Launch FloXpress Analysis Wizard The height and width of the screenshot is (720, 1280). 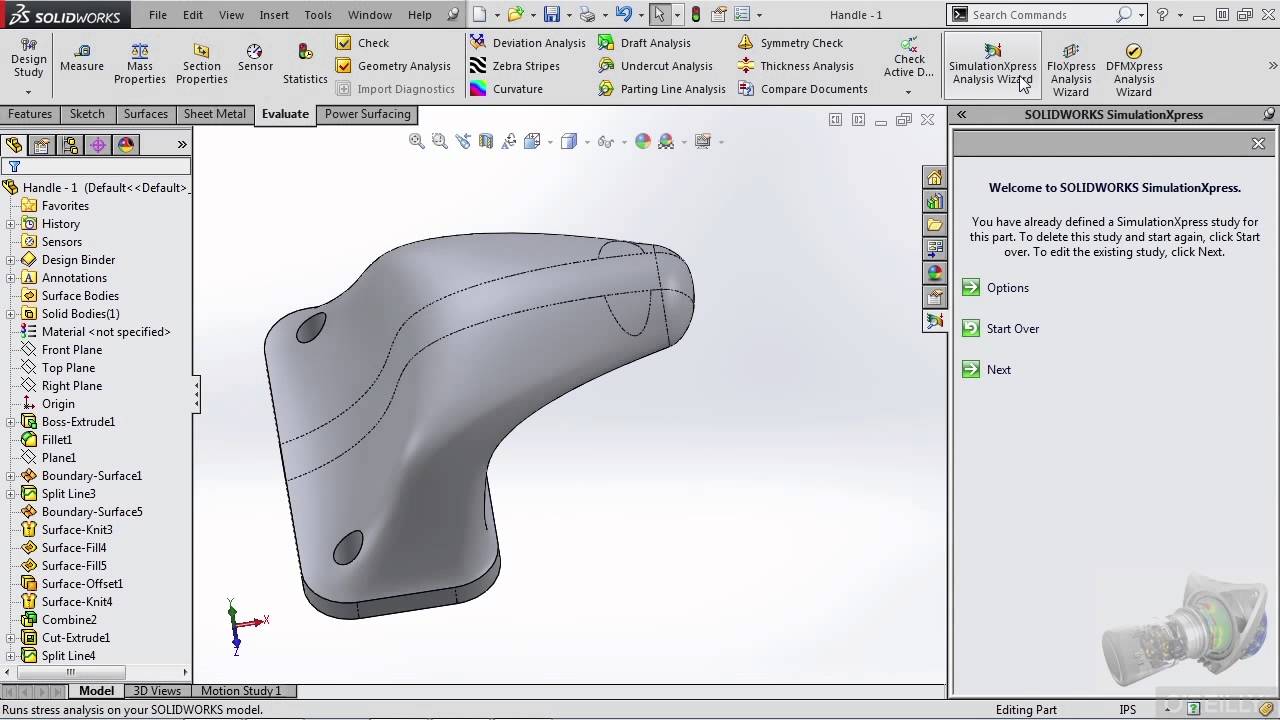click(1071, 70)
